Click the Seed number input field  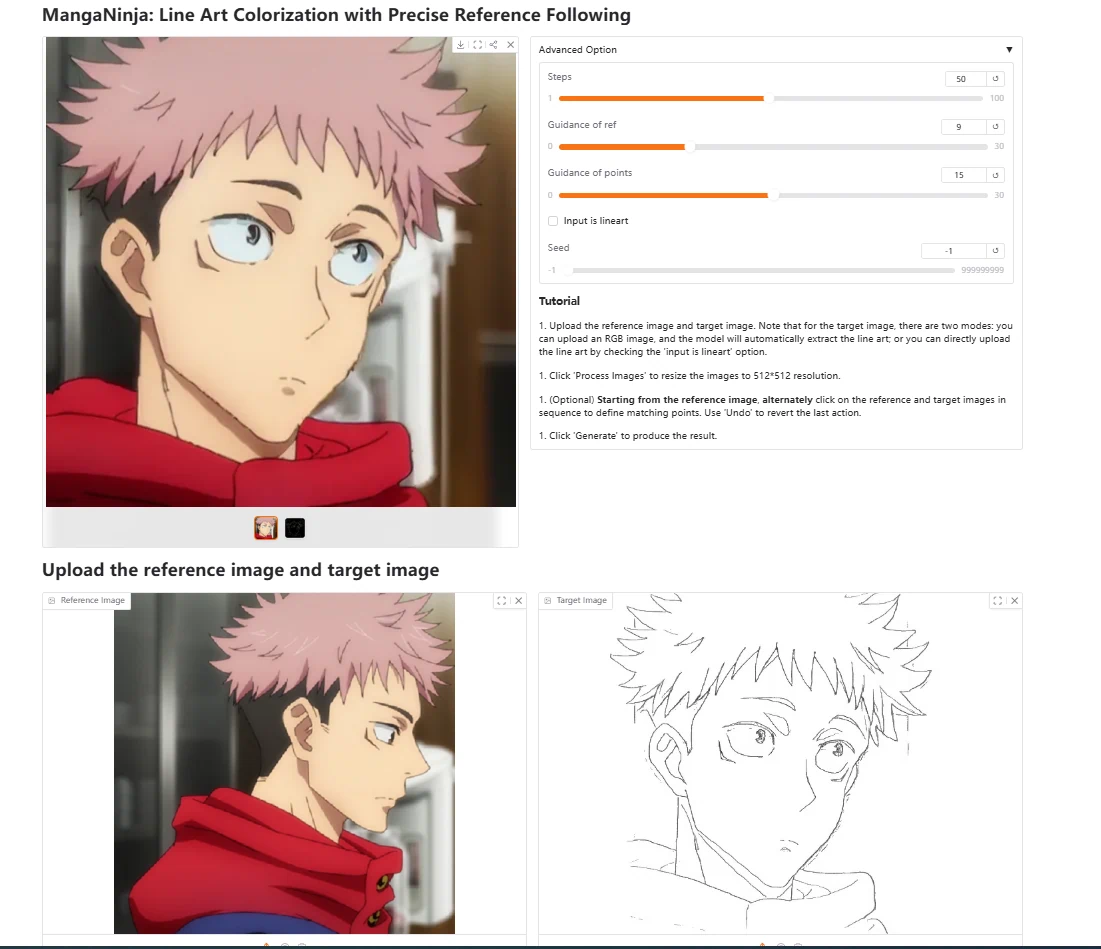(954, 251)
